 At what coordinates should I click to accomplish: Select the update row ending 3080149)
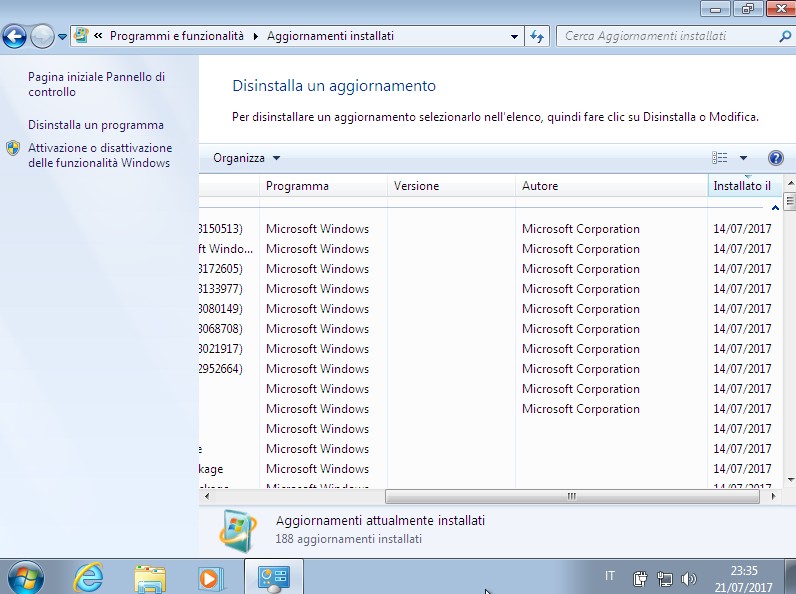pyautogui.click(x=490, y=309)
